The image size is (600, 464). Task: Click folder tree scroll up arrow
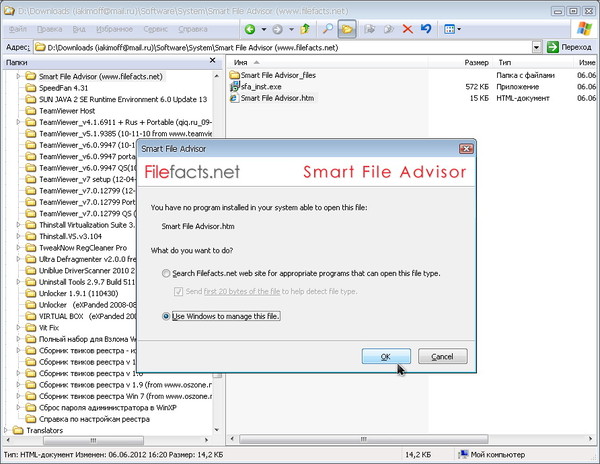tap(217, 76)
